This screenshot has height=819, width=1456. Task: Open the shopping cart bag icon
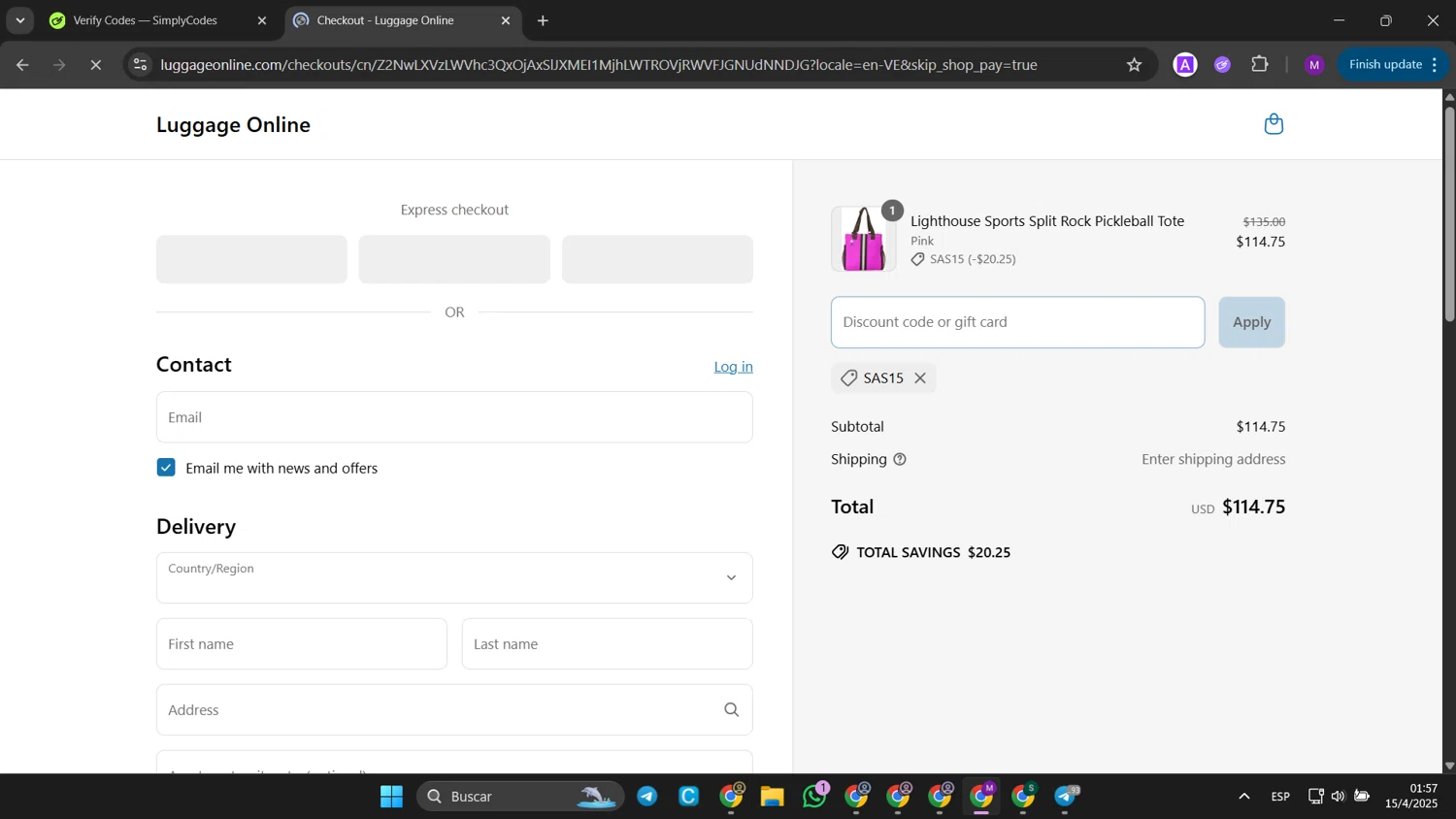click(1274, 124)
